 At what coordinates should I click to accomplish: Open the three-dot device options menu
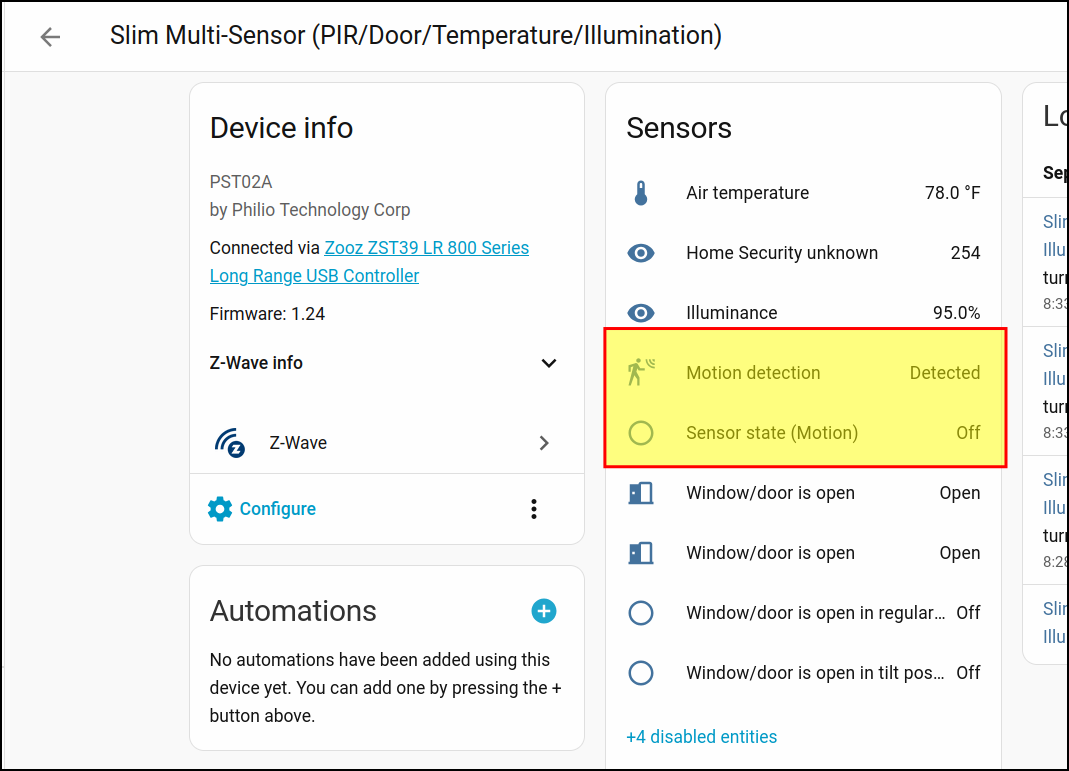[x=534, y=509]
